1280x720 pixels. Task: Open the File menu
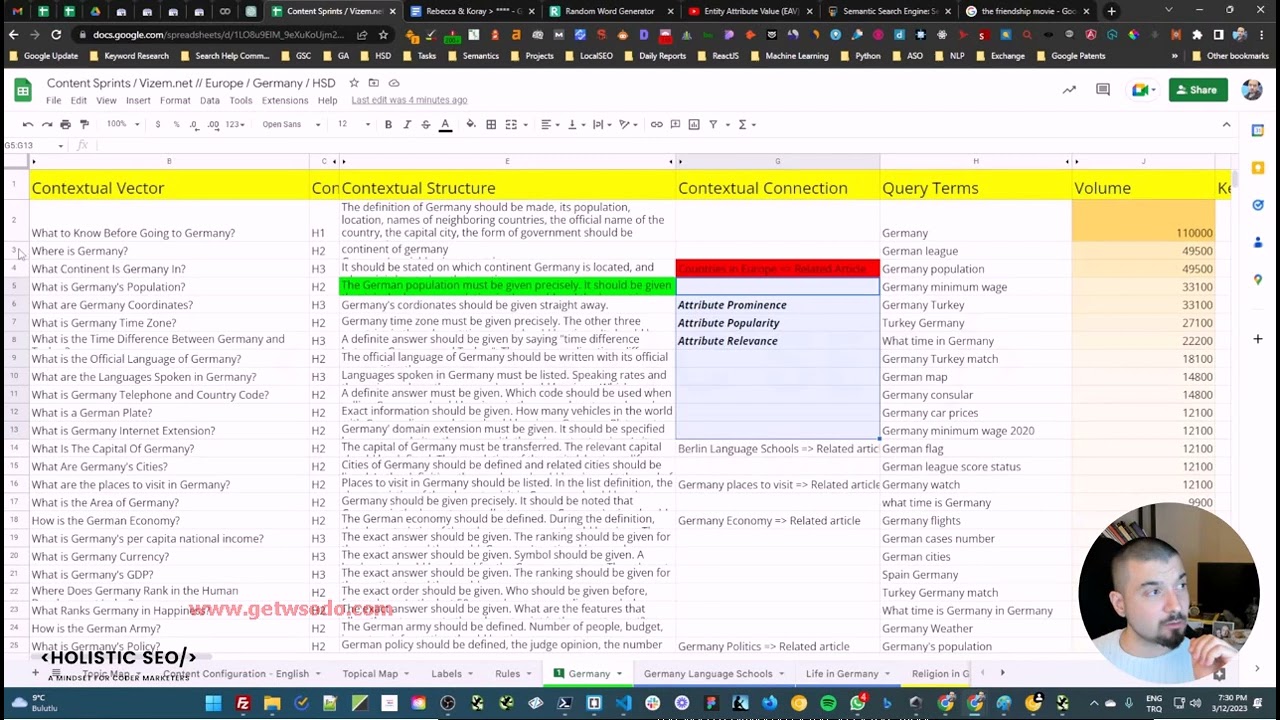[x=53, y=100]
